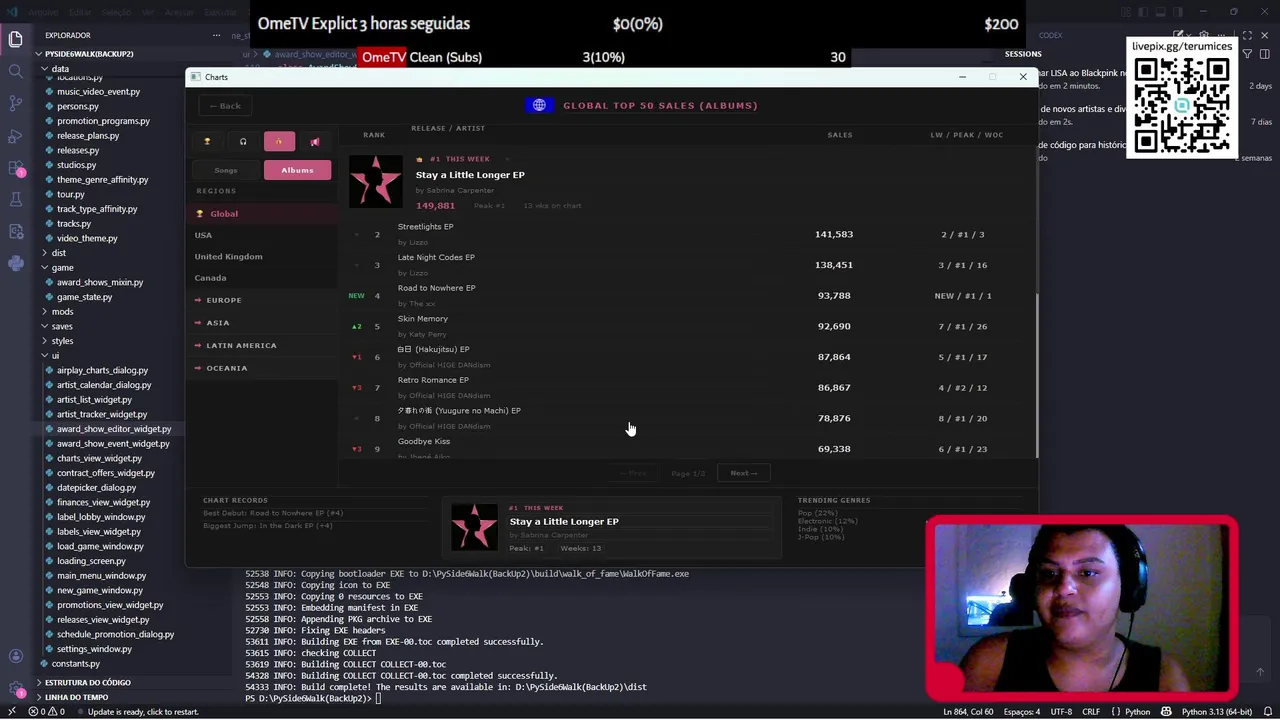This screenshot has height=720, width=1280.
Task: Select the trophy chart type icon
Action: click(x=207, y=142)
